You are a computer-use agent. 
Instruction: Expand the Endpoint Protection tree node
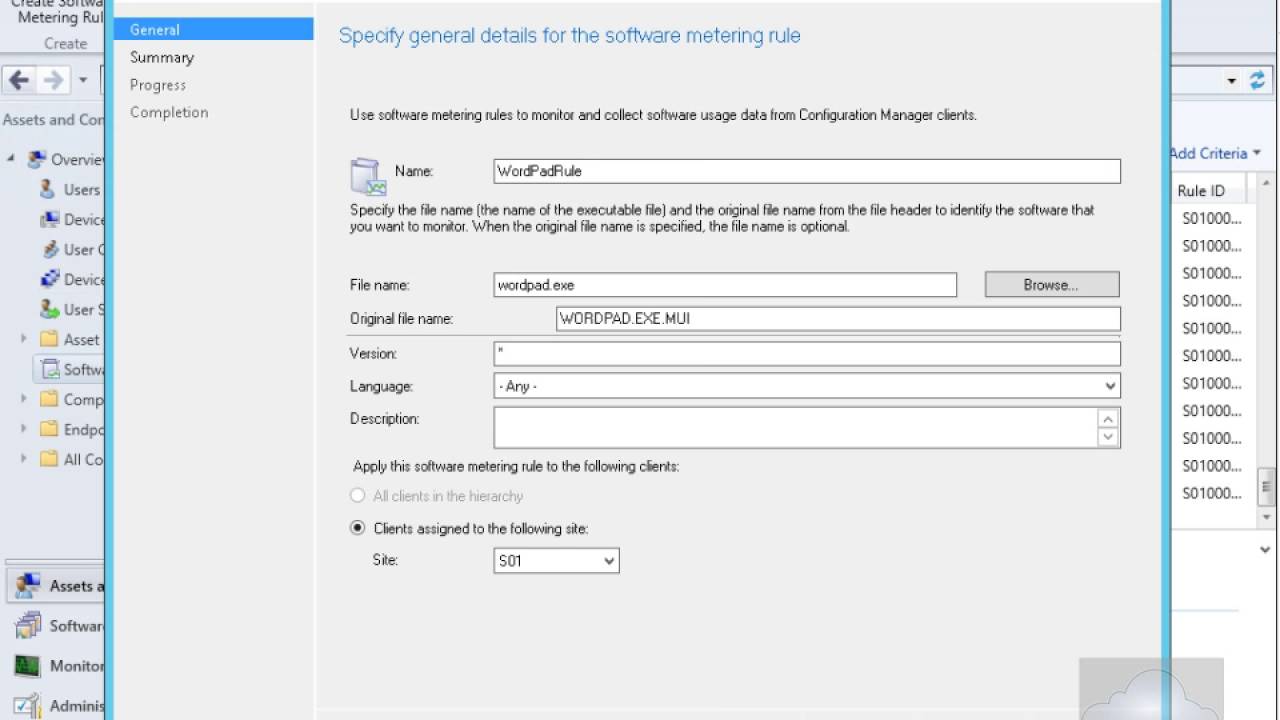[24, 429]
